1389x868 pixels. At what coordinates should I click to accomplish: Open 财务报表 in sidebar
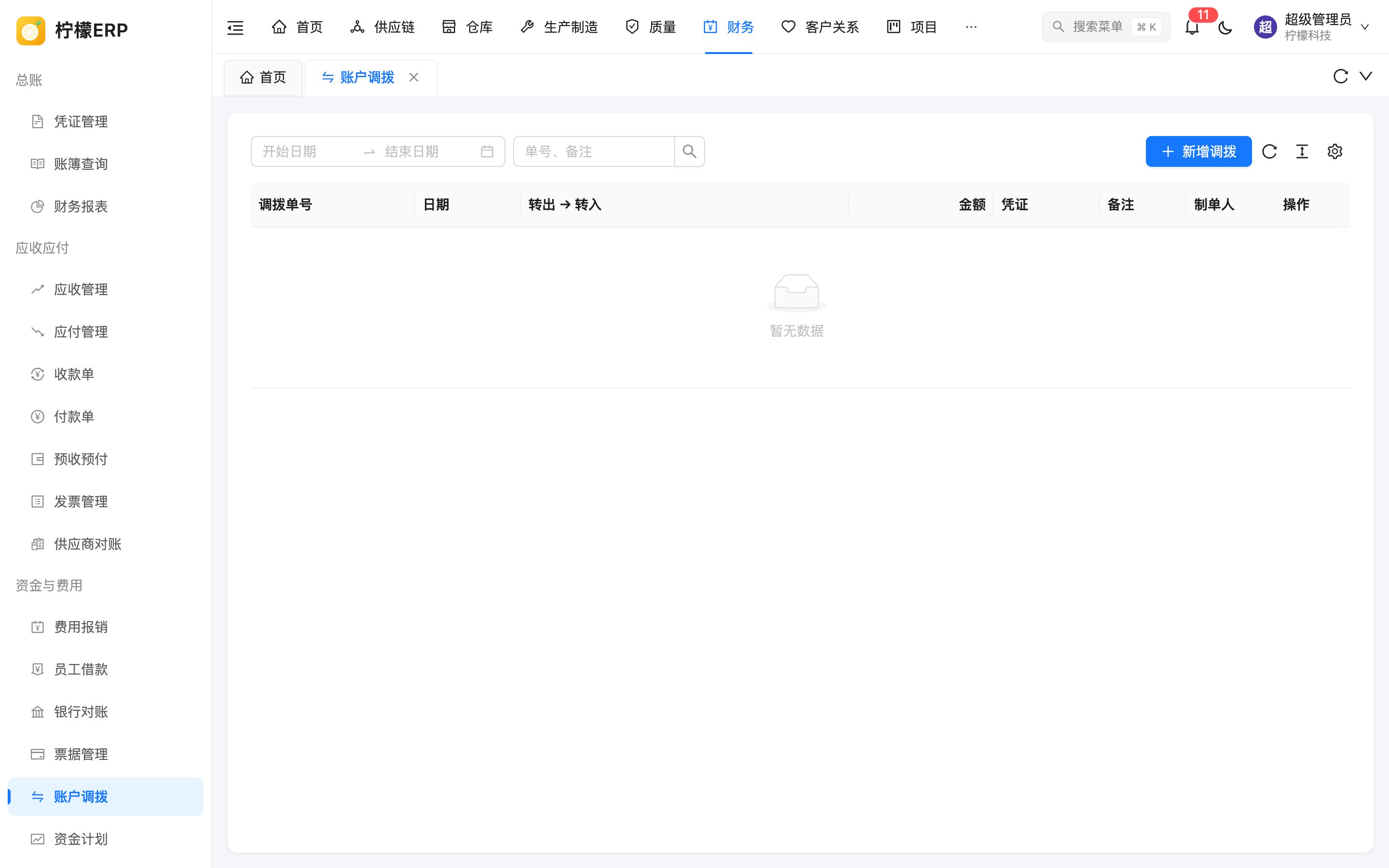click(x=106, y=207)
